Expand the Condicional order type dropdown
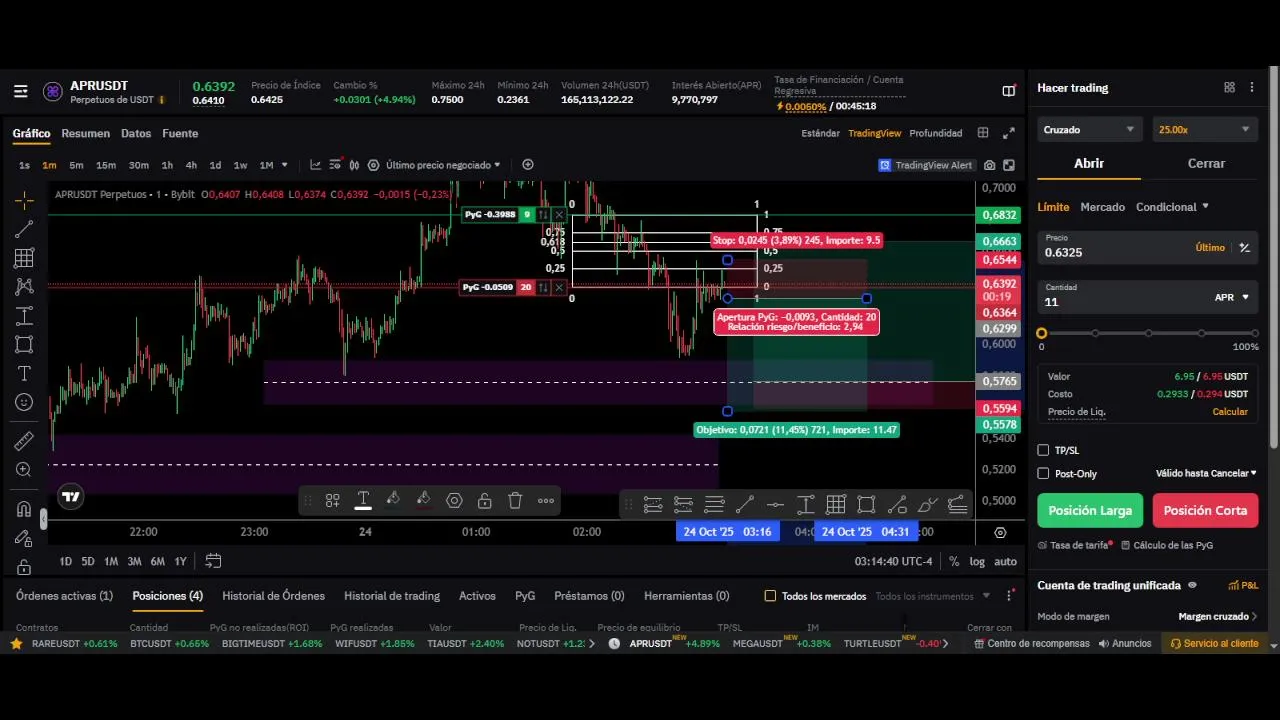 (x=1172, y=207)
